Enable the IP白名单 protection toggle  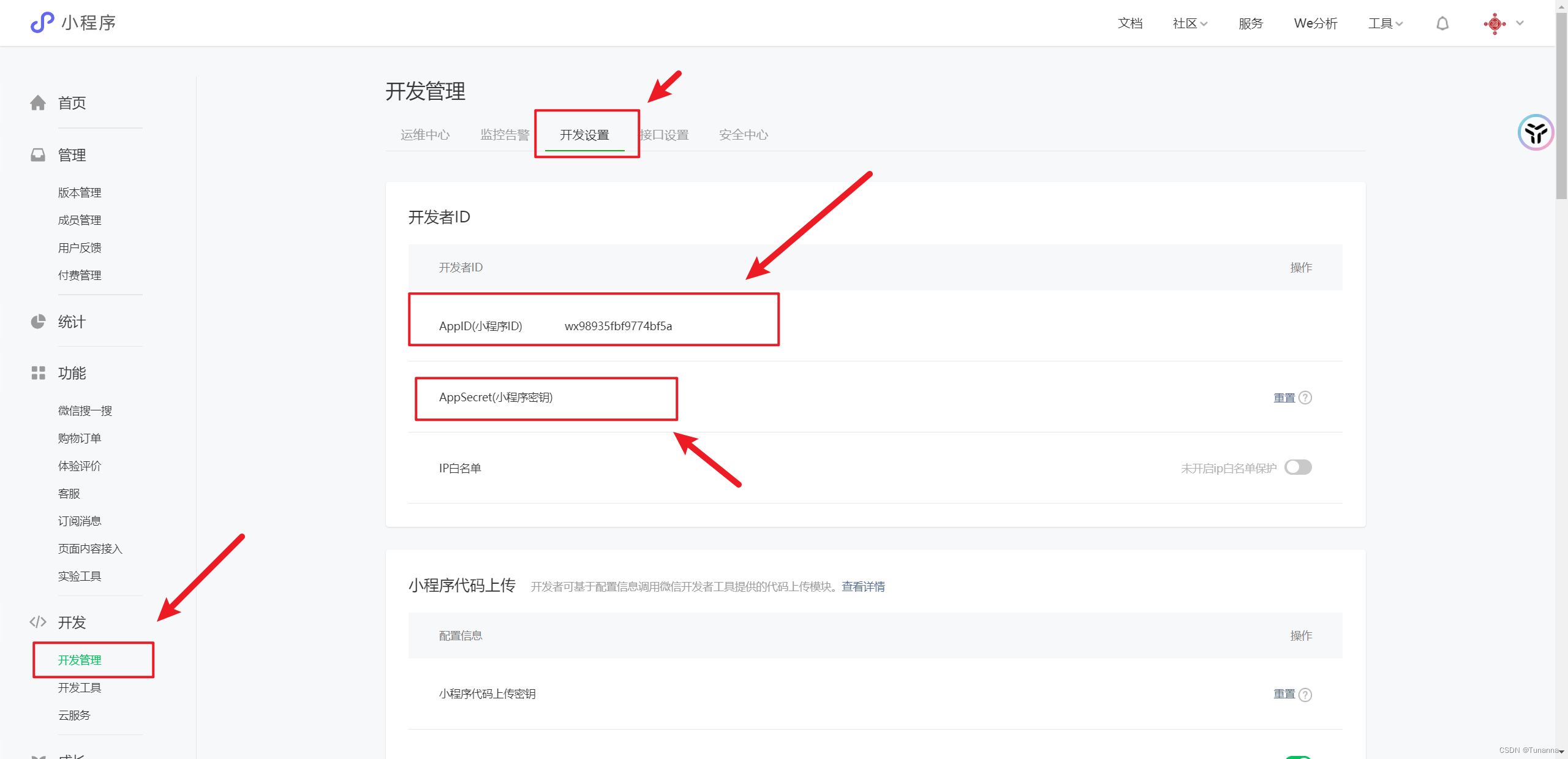pyautogui.click(x=1298, y=467)
